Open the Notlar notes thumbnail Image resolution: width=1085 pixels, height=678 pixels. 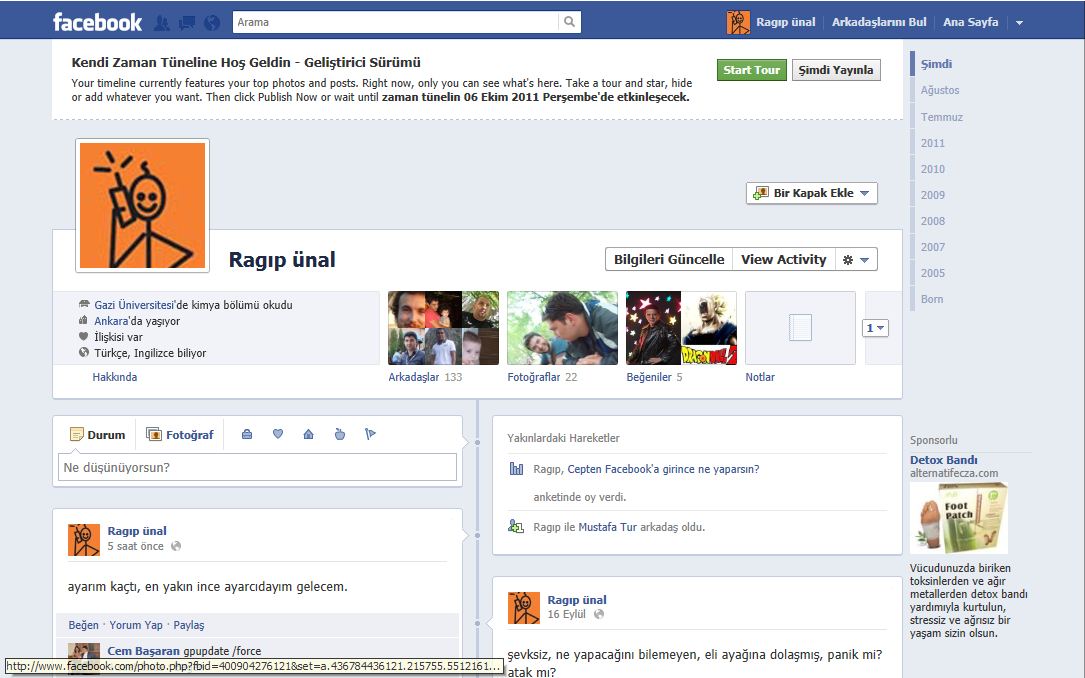[801, 328]
